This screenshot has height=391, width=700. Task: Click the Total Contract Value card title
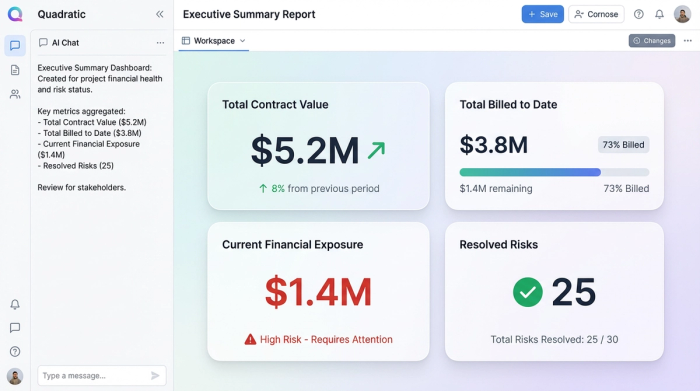coord(275,104)
